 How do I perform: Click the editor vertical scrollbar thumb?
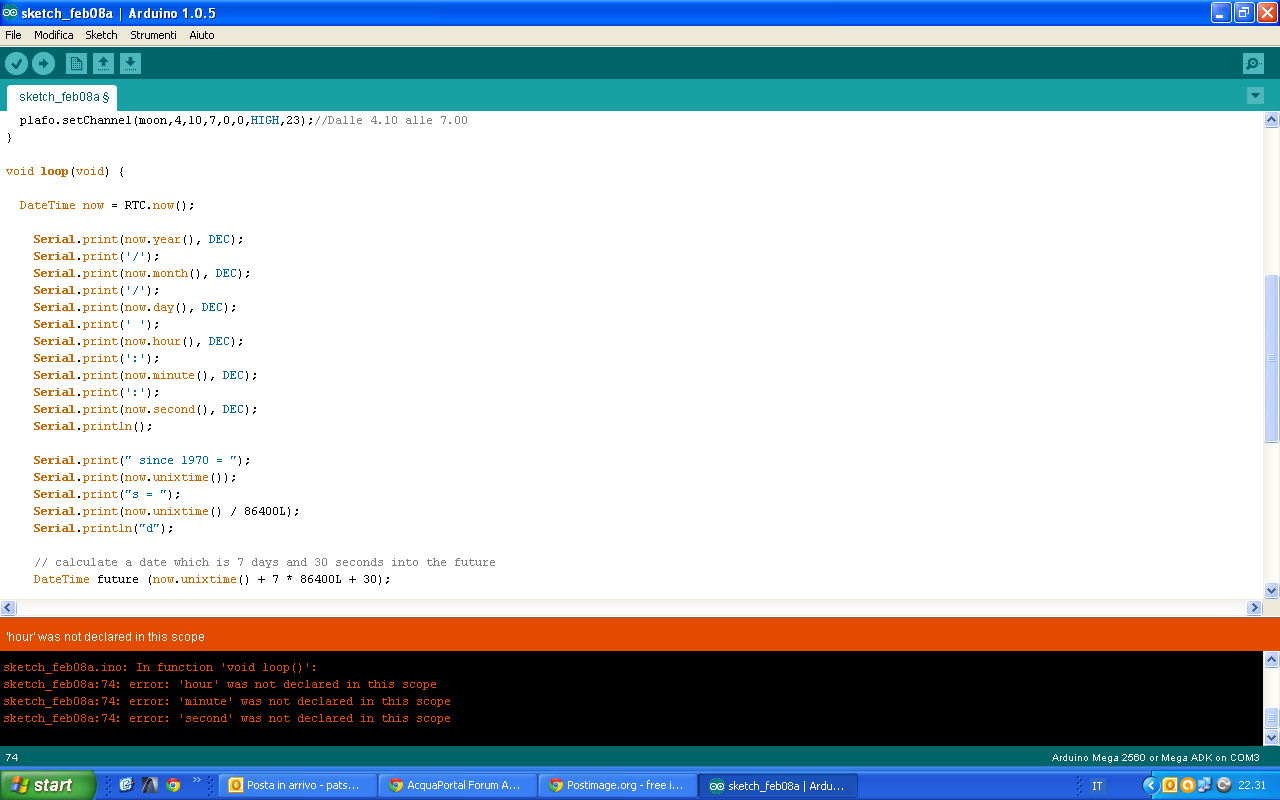pos(1272,358)
